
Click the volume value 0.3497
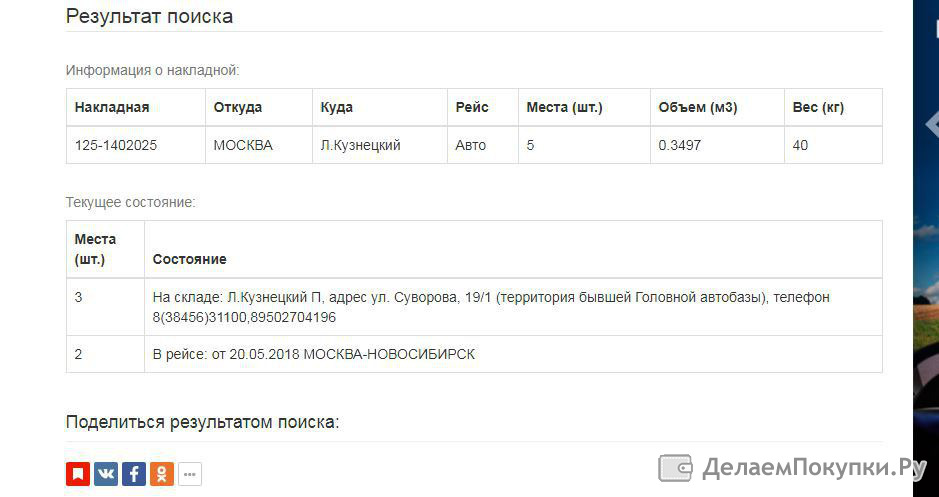(x=680, y=145)
